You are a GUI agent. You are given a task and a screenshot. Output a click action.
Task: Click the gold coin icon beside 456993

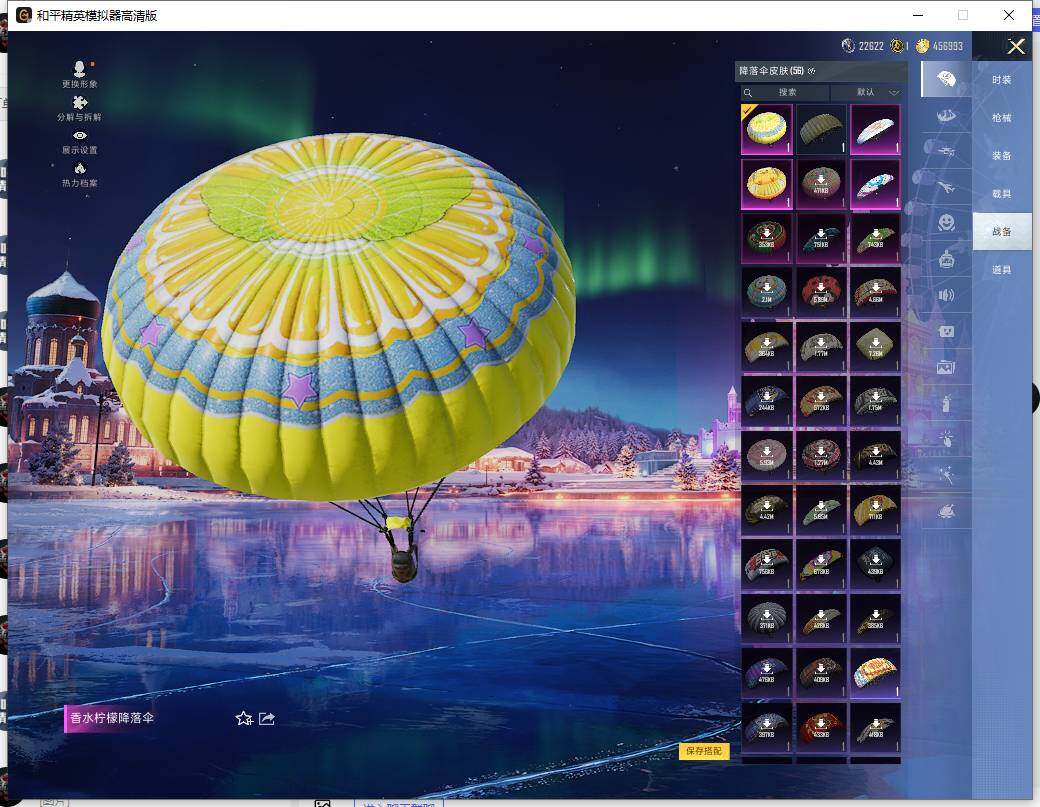click(922, 46)
